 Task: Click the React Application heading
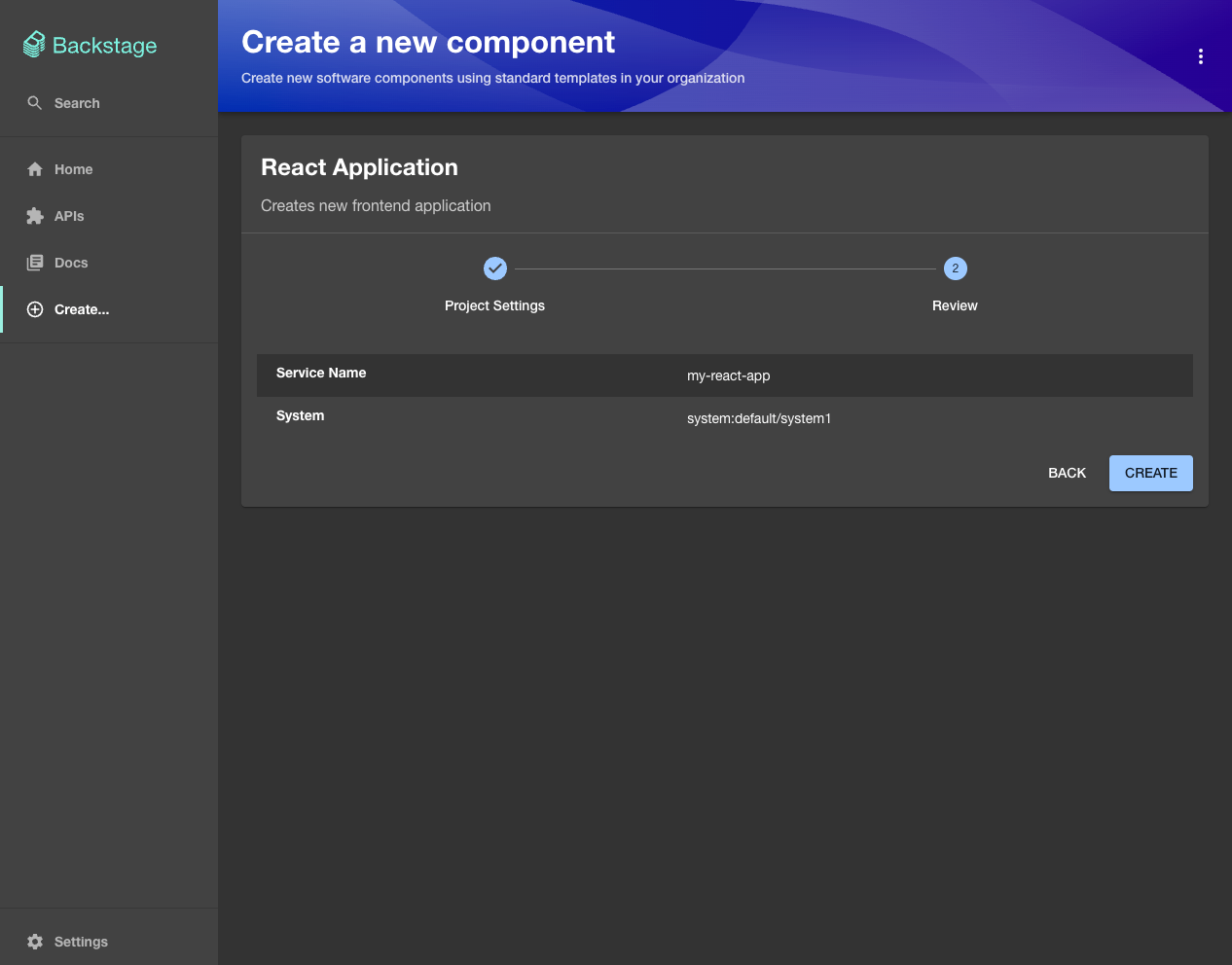(x=359, y=167)
